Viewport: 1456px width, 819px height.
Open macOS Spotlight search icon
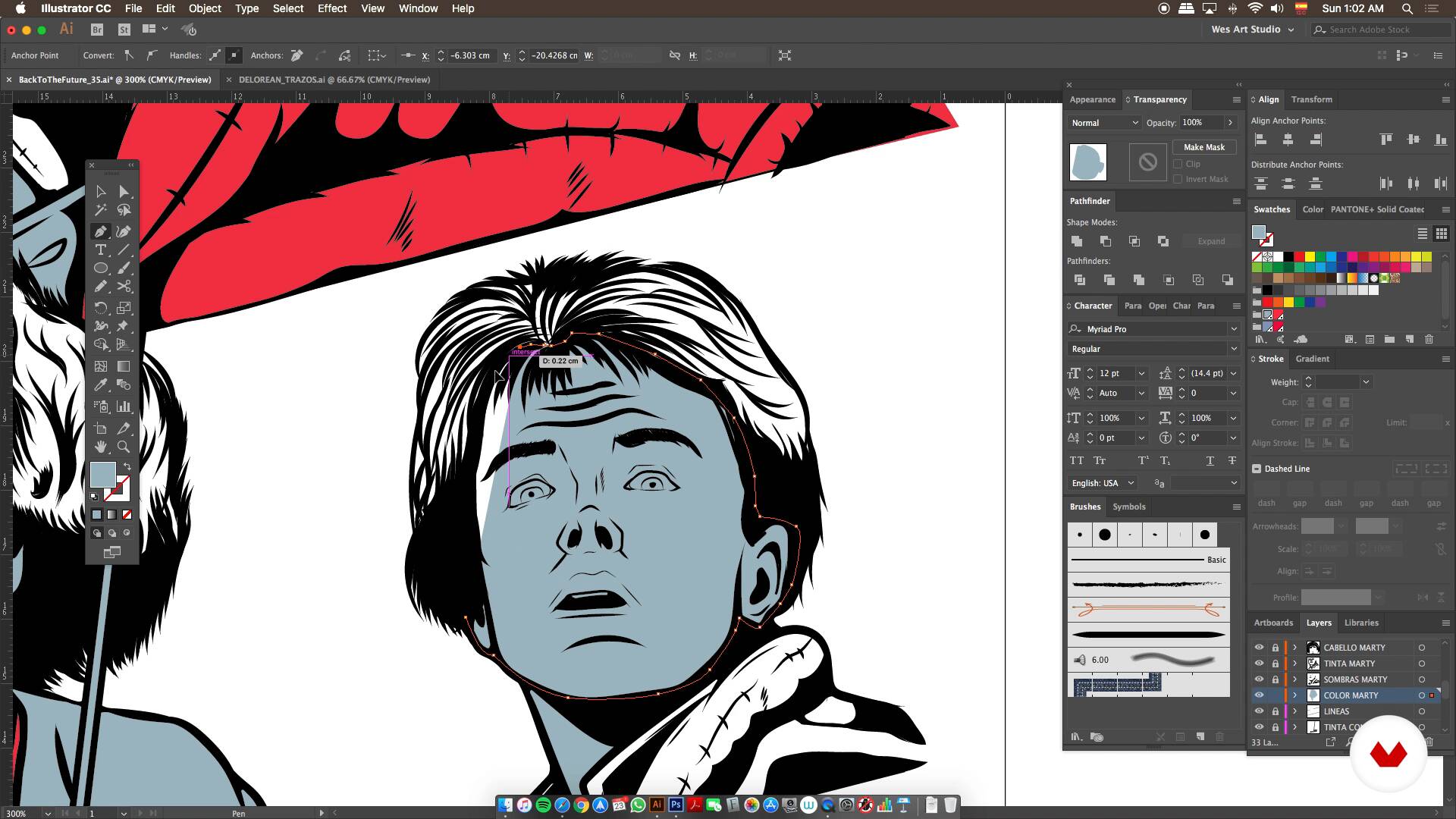tap(1407, 8)
